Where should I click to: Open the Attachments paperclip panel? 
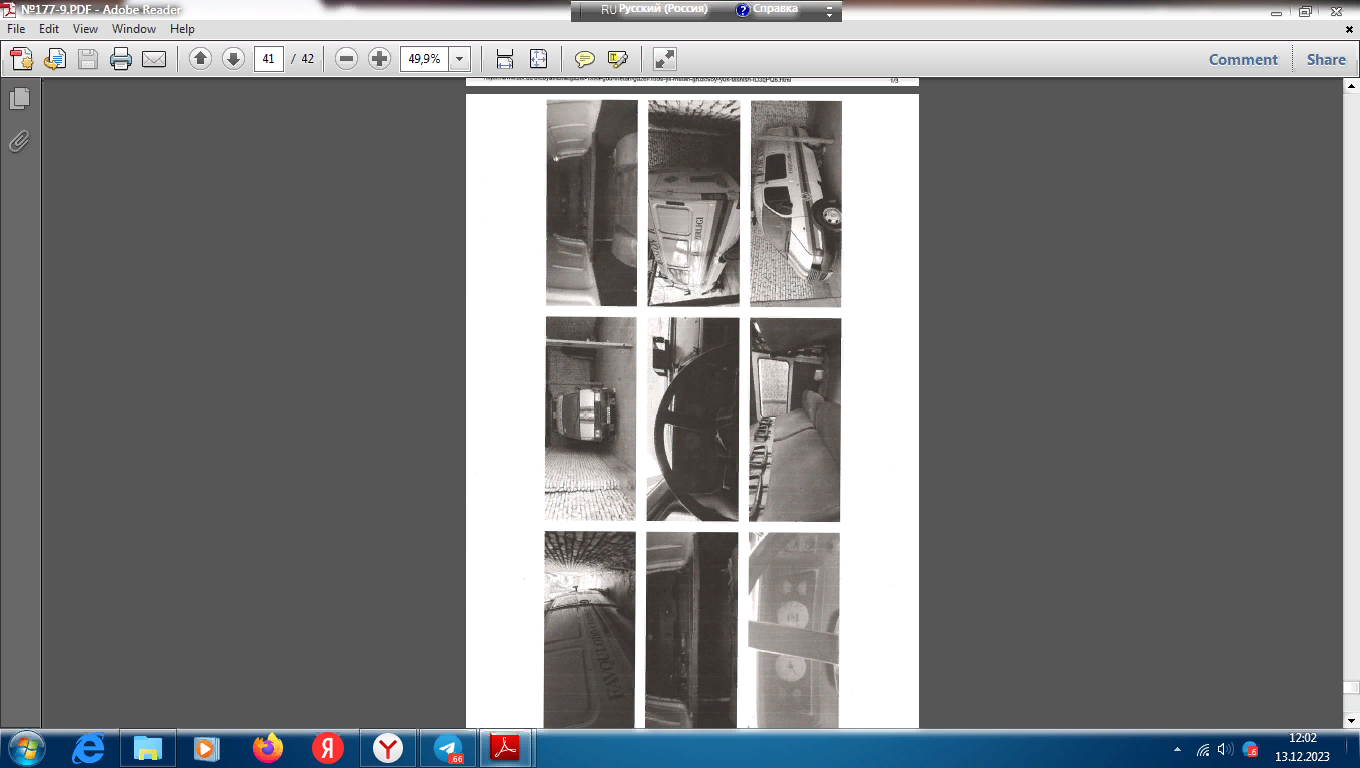coord(19,141)
